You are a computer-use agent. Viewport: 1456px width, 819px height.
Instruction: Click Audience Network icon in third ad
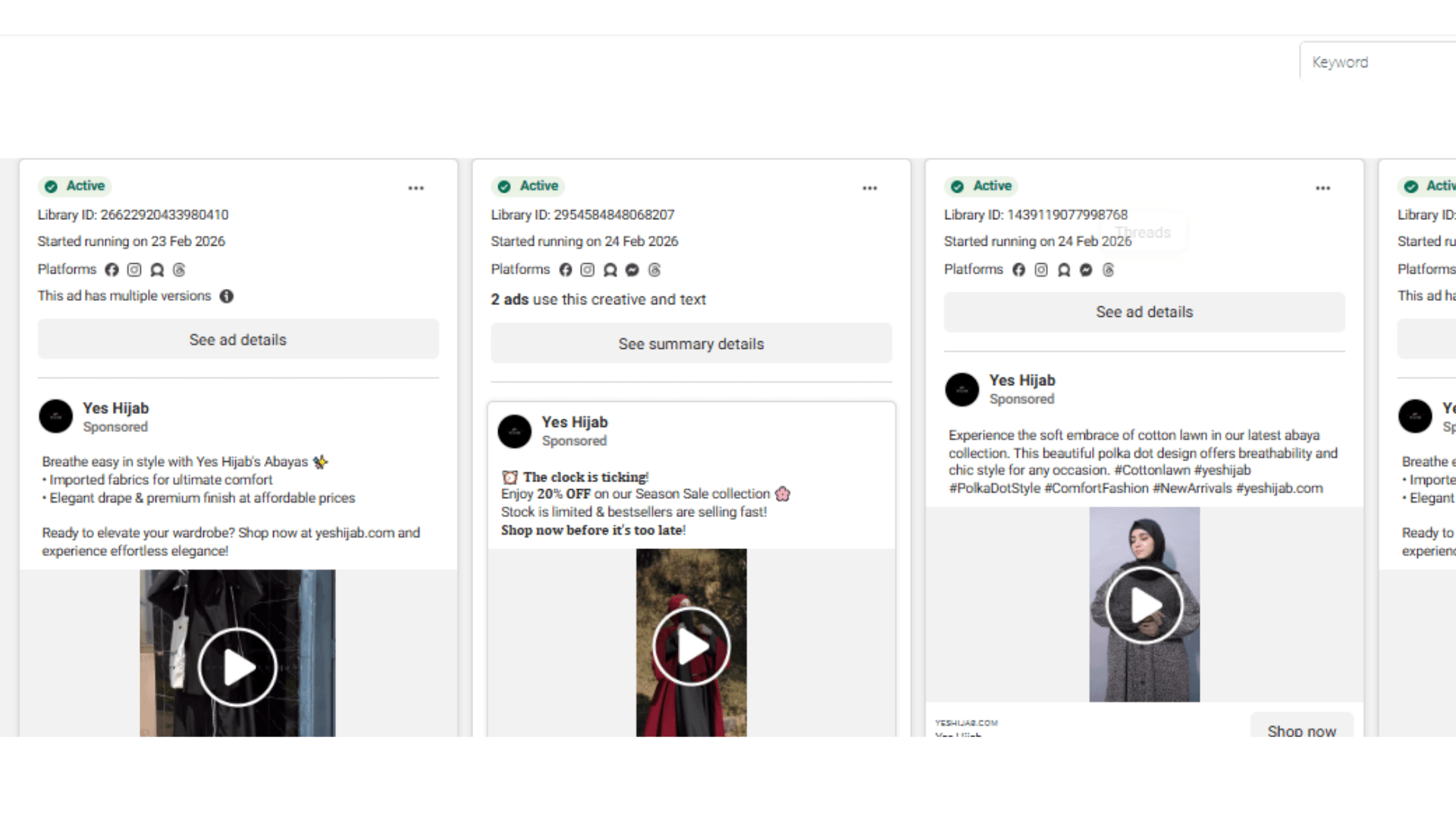coord(1064,270)
